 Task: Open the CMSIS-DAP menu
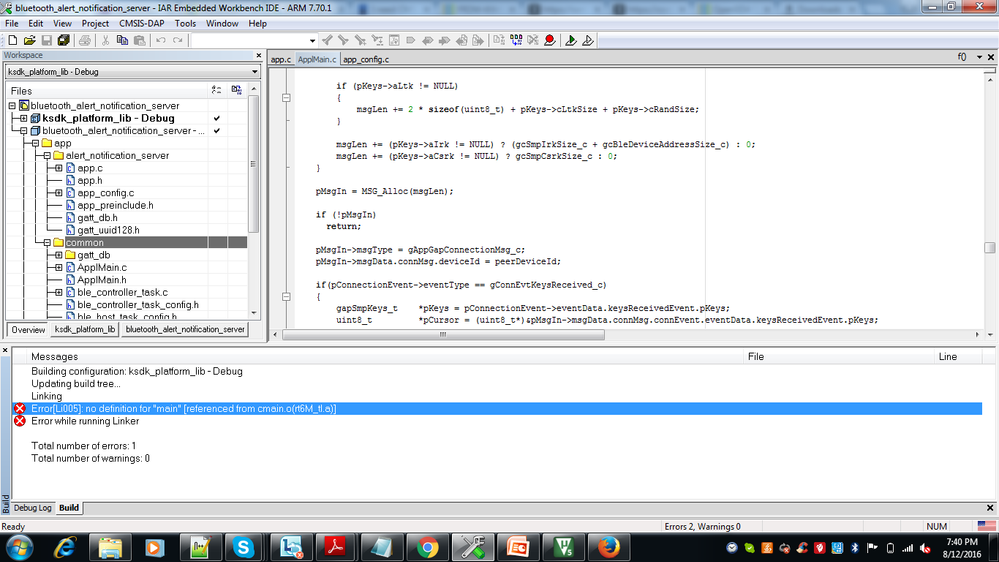(x=141, y=24)
